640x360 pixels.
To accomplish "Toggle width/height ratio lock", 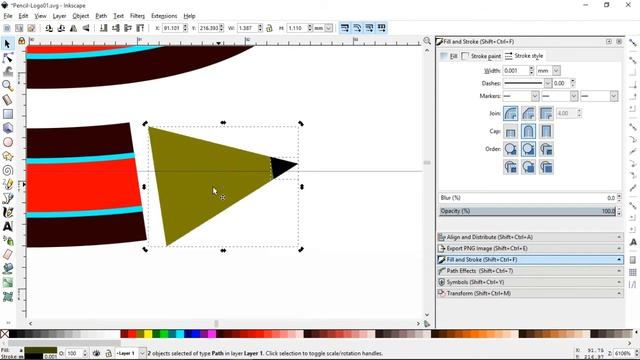I will [269, 28].
